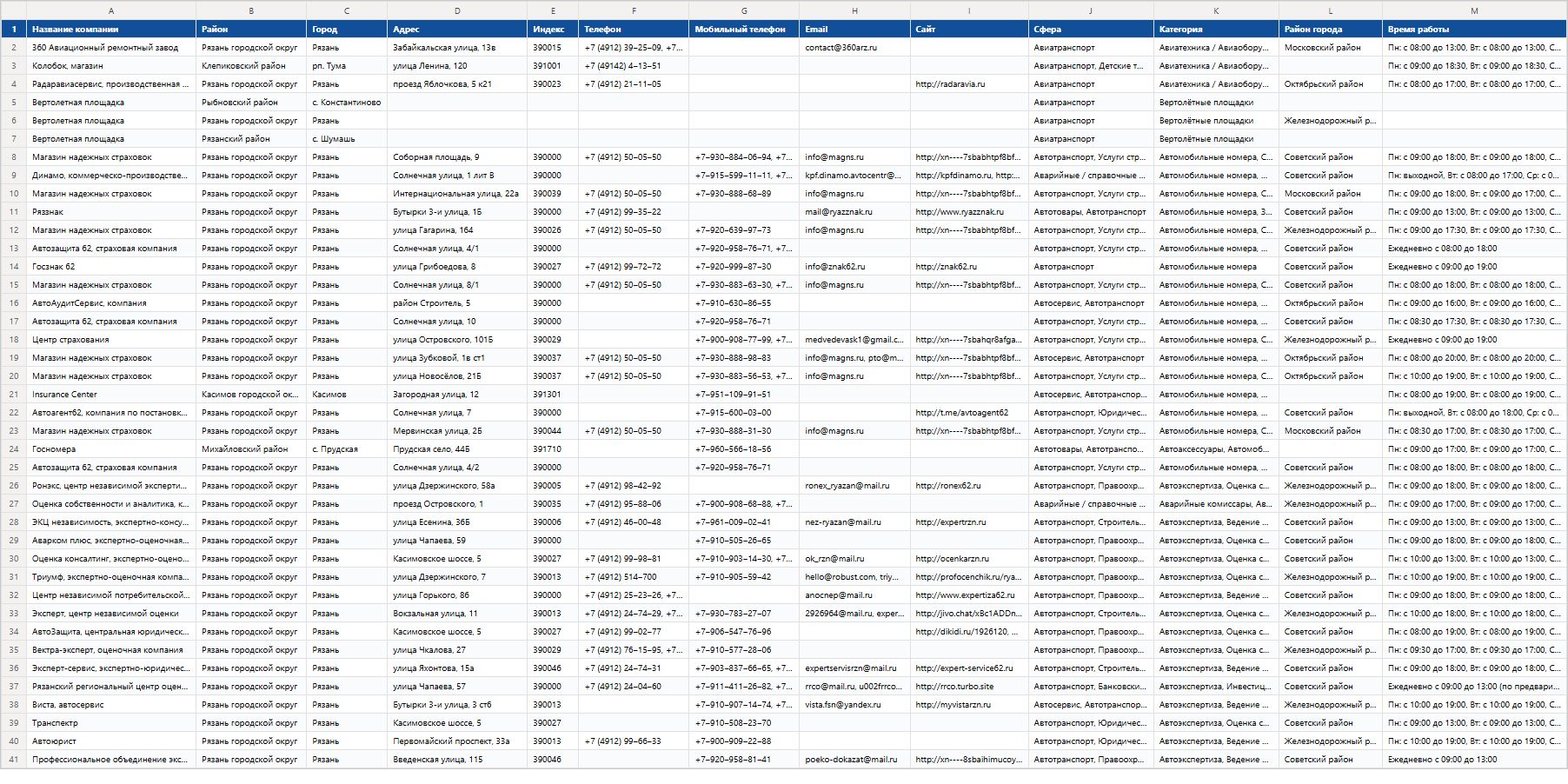Select cell 'nez-ryazan@mail.ru'
This screenshot has width=1568, height=784.
pyautogui.click(x=854, y=522)
